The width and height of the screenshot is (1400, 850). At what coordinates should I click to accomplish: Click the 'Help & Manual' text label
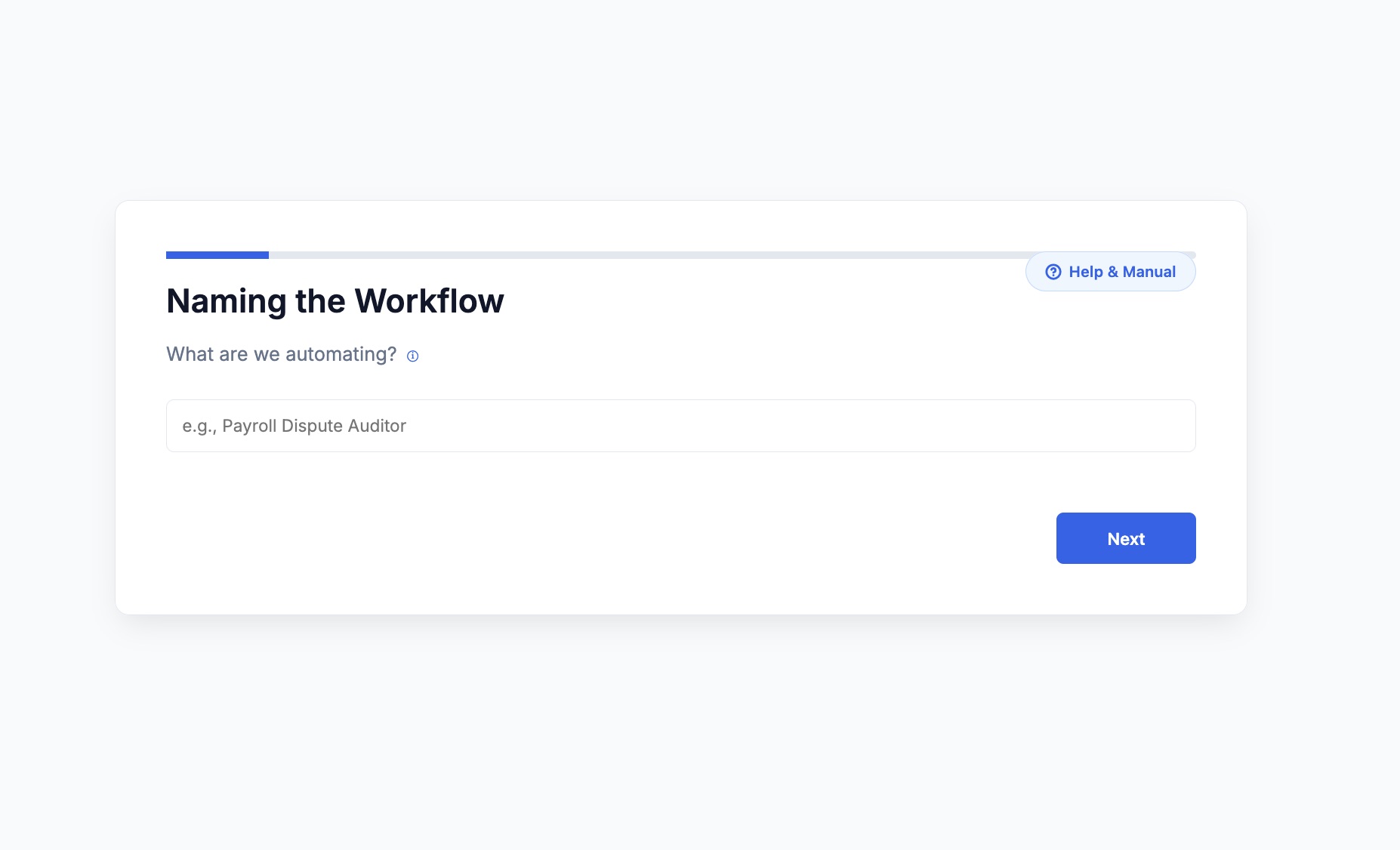1122,272
